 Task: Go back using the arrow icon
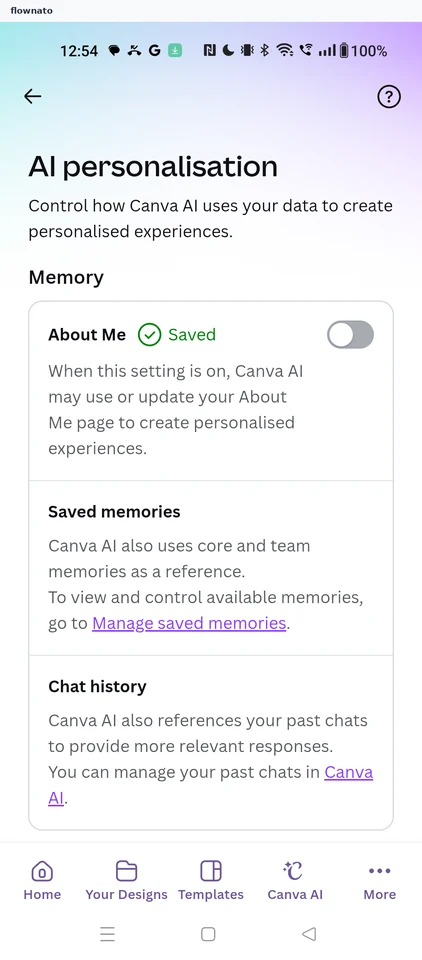point(32,96)
